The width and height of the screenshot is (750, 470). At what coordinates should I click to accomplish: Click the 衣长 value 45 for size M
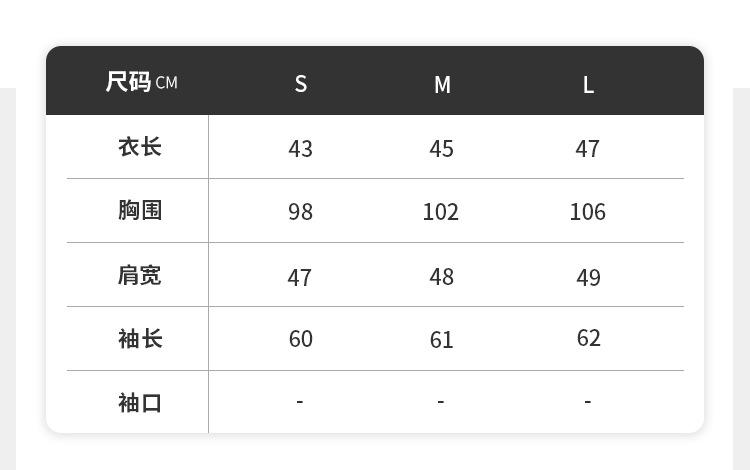[441, 149]
